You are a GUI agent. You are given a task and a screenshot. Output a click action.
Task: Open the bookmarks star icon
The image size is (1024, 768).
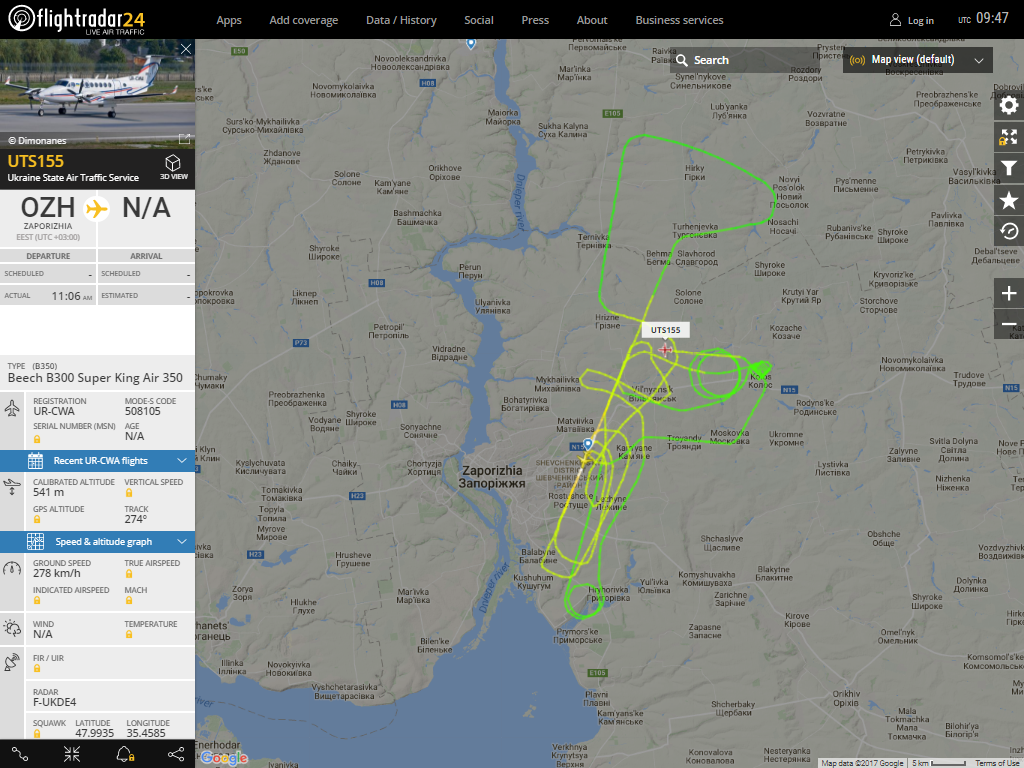(1009, 200)
